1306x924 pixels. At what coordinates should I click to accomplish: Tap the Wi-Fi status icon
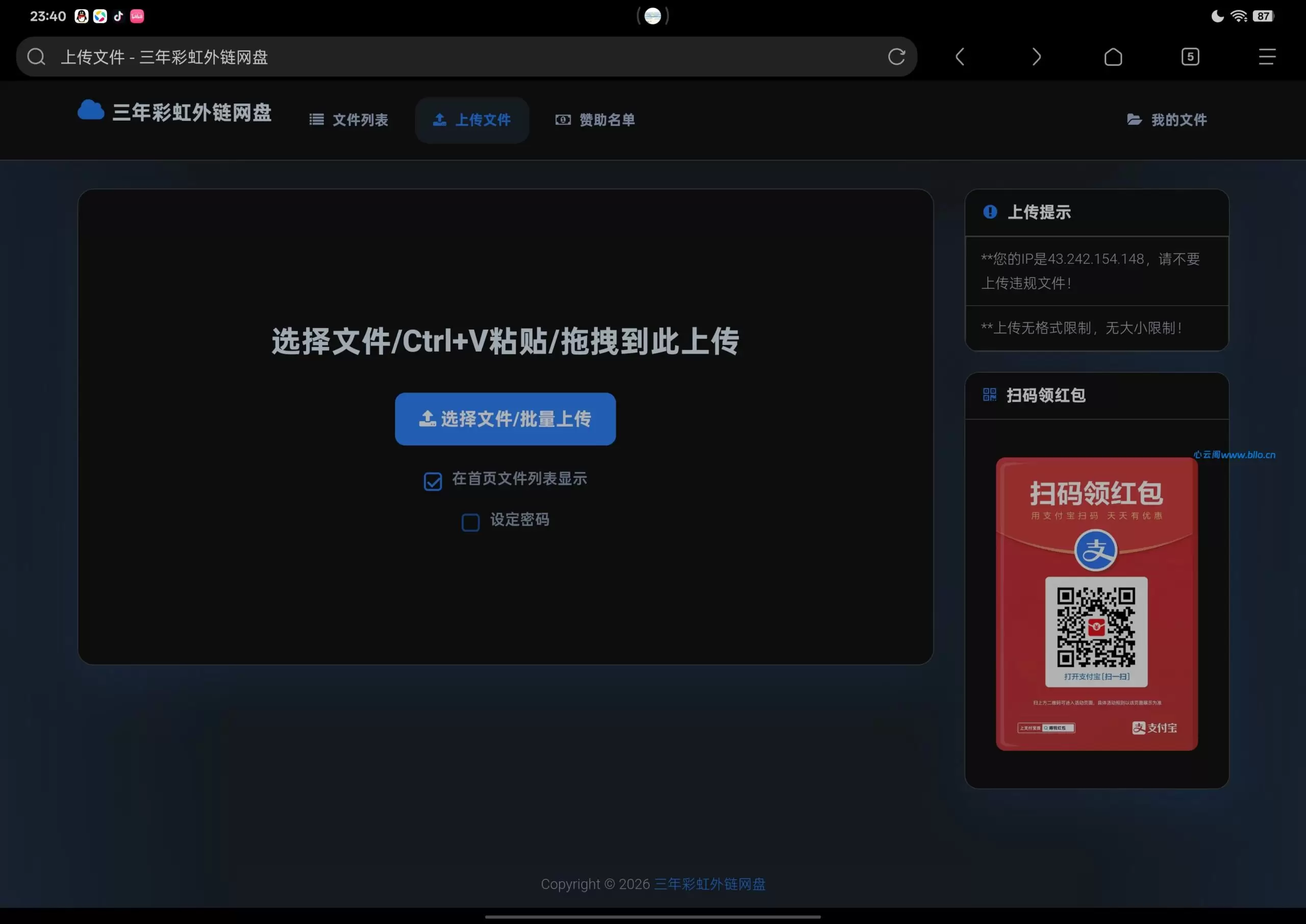click(1238, 16)
